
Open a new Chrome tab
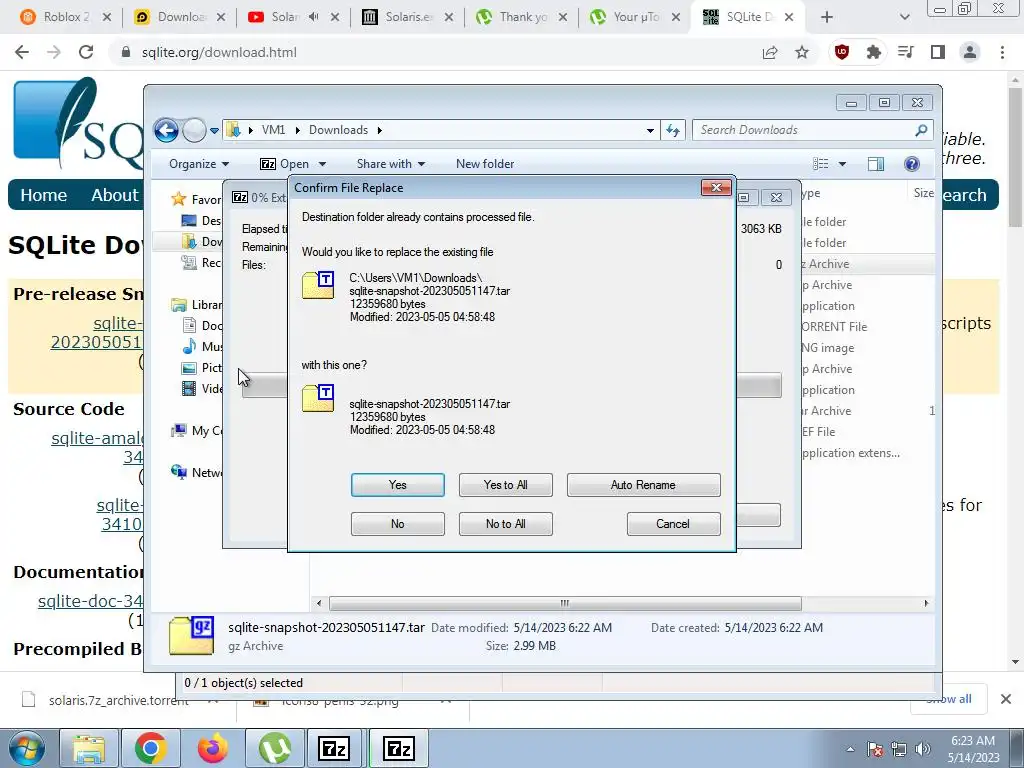(827, 17)
